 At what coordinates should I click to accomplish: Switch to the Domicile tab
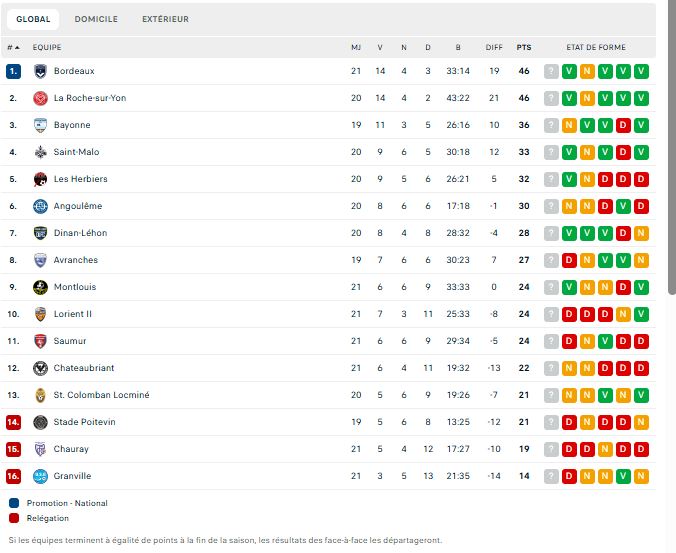(x=96, y=19)
